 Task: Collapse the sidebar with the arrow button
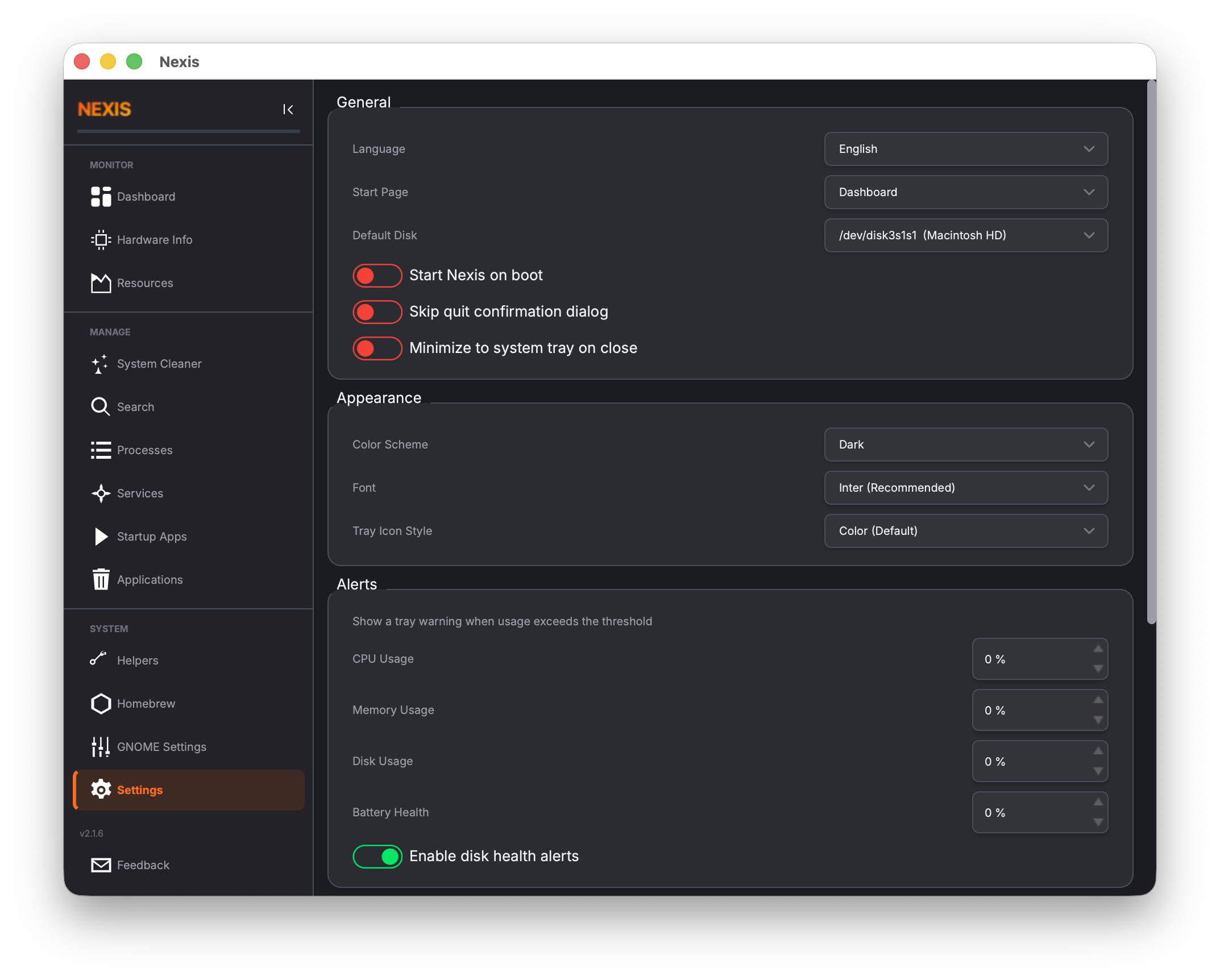tap(288, 109)
